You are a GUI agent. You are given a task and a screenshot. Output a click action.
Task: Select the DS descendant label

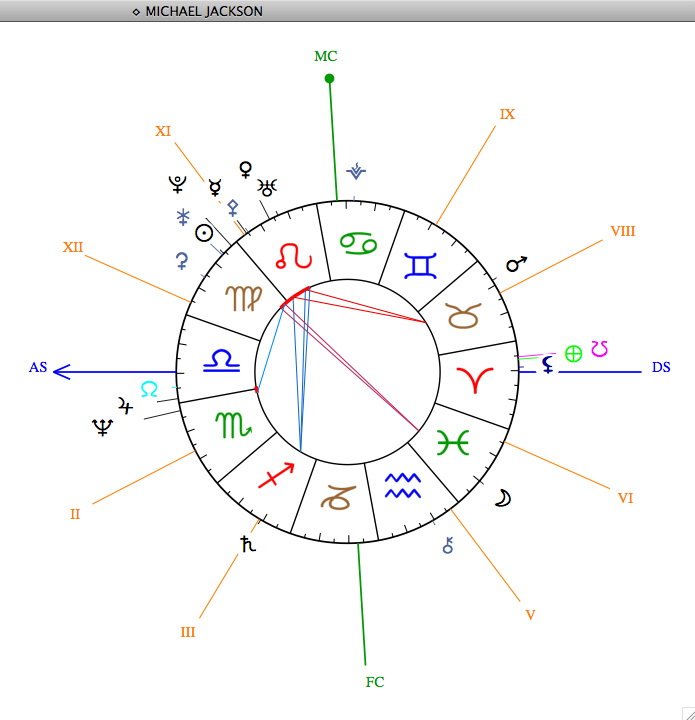661,367
